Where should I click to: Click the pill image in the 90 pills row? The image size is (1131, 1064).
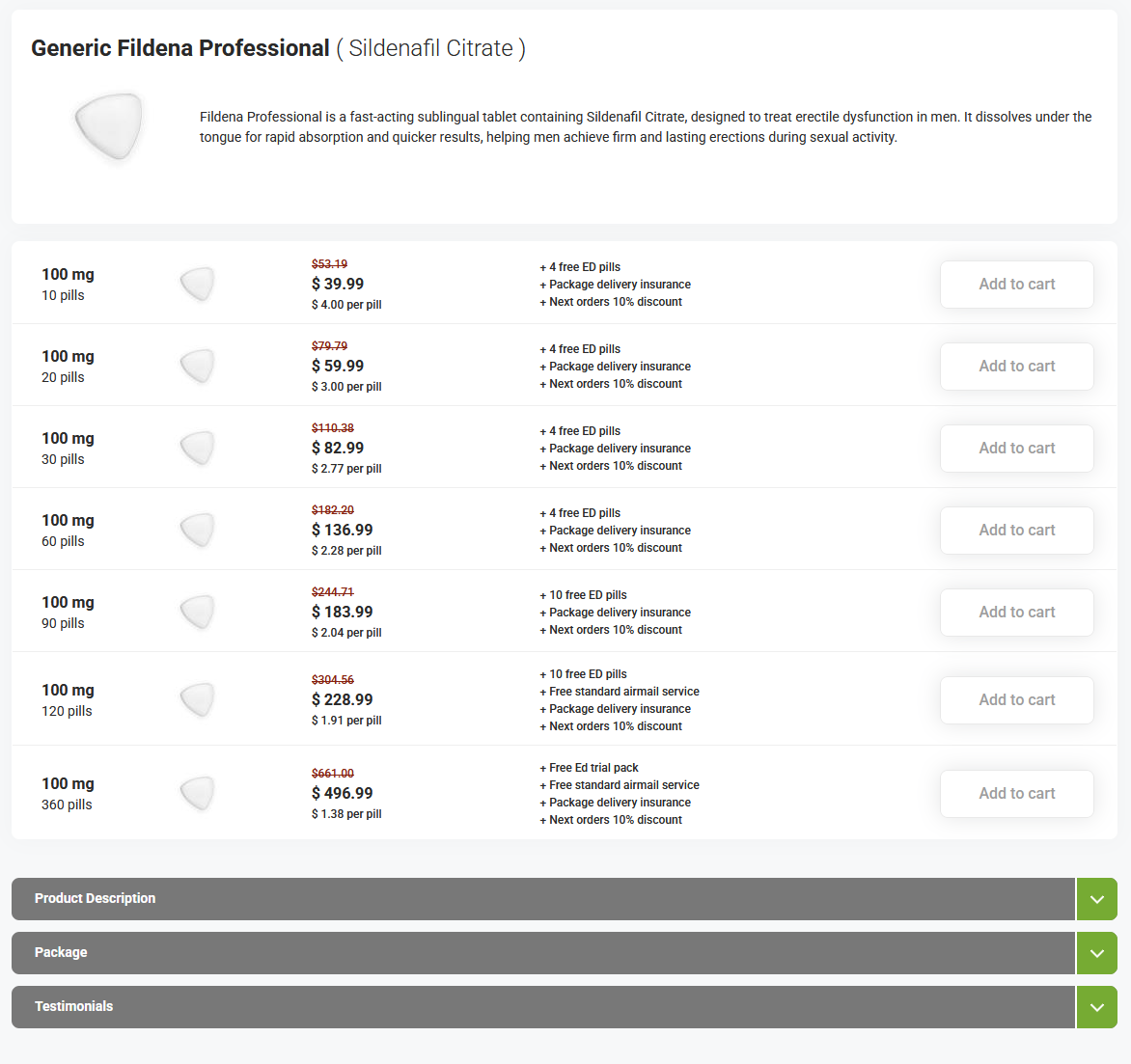point(198,612)
